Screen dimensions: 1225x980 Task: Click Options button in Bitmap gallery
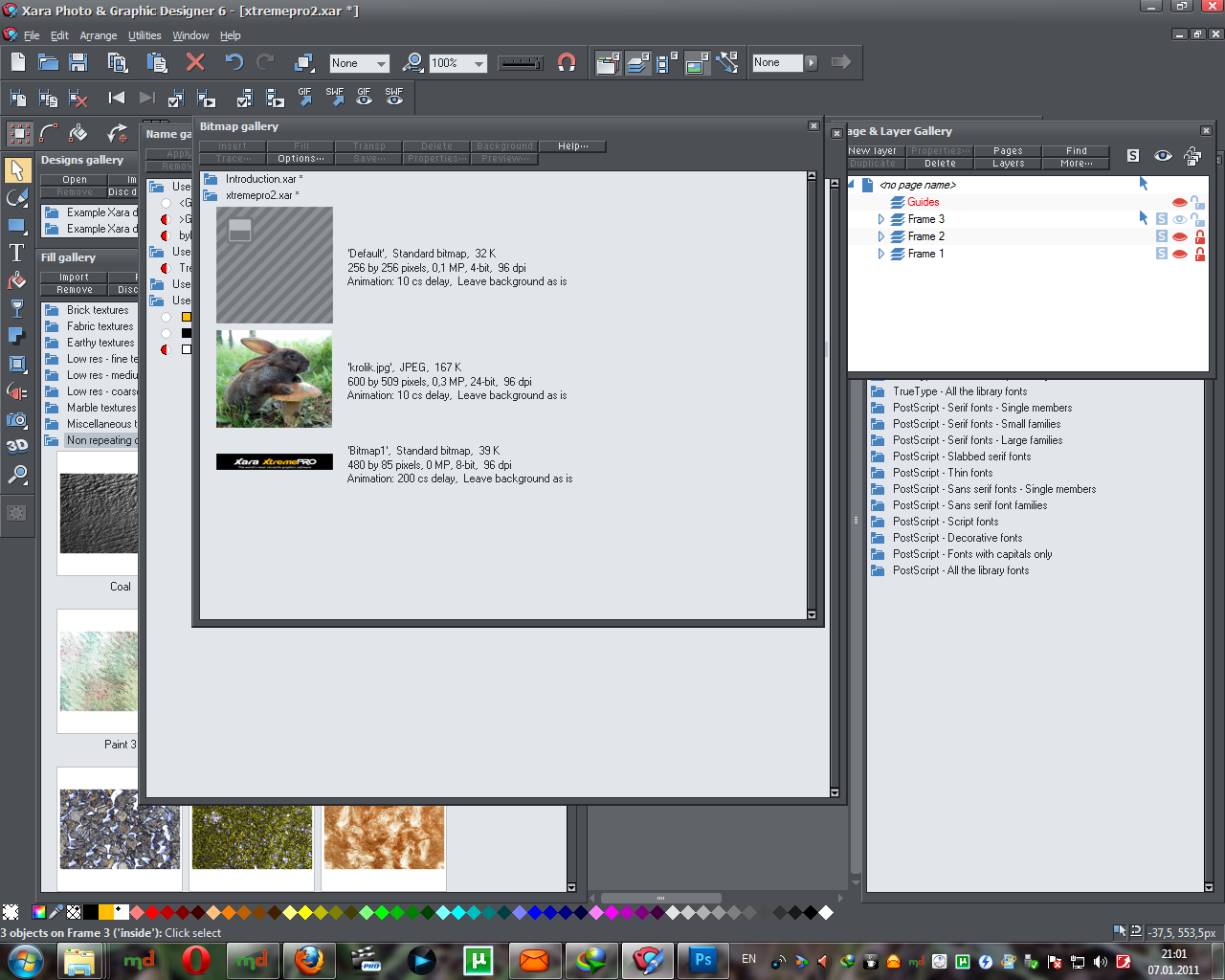click(301, 159)
